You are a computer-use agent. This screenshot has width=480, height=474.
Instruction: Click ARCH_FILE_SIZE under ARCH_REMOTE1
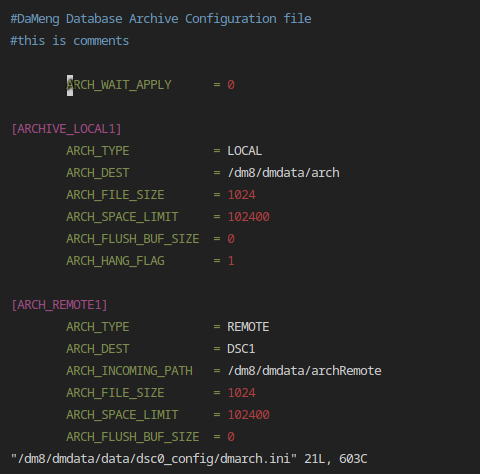point(115,393)
